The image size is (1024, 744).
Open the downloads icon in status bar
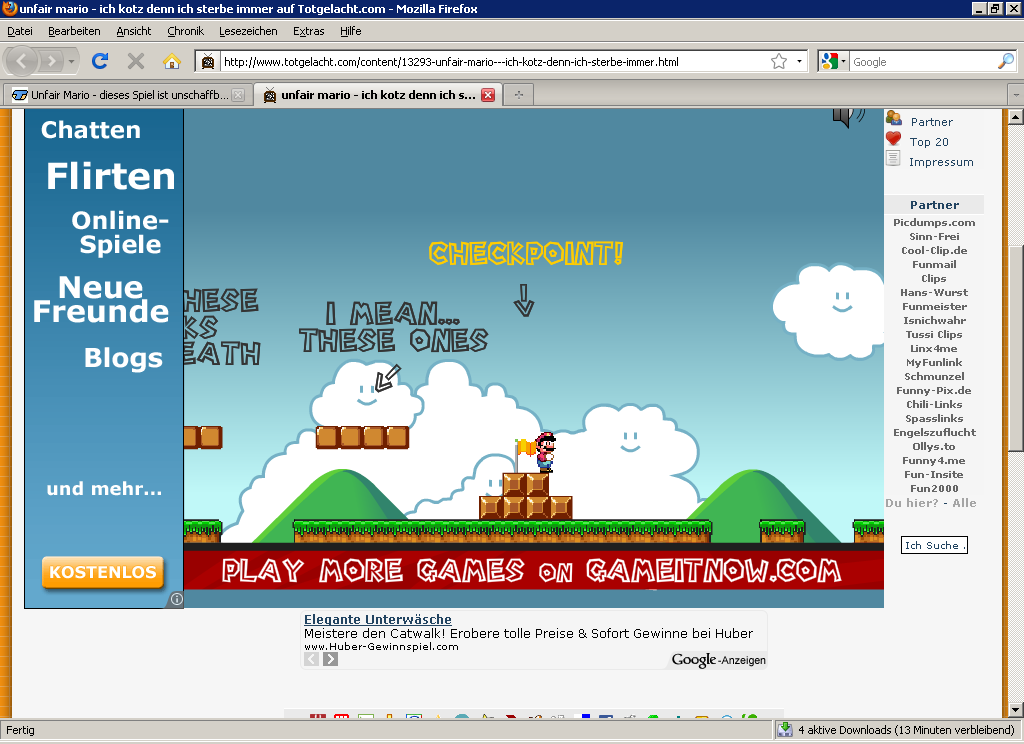(x=785, y=730)
